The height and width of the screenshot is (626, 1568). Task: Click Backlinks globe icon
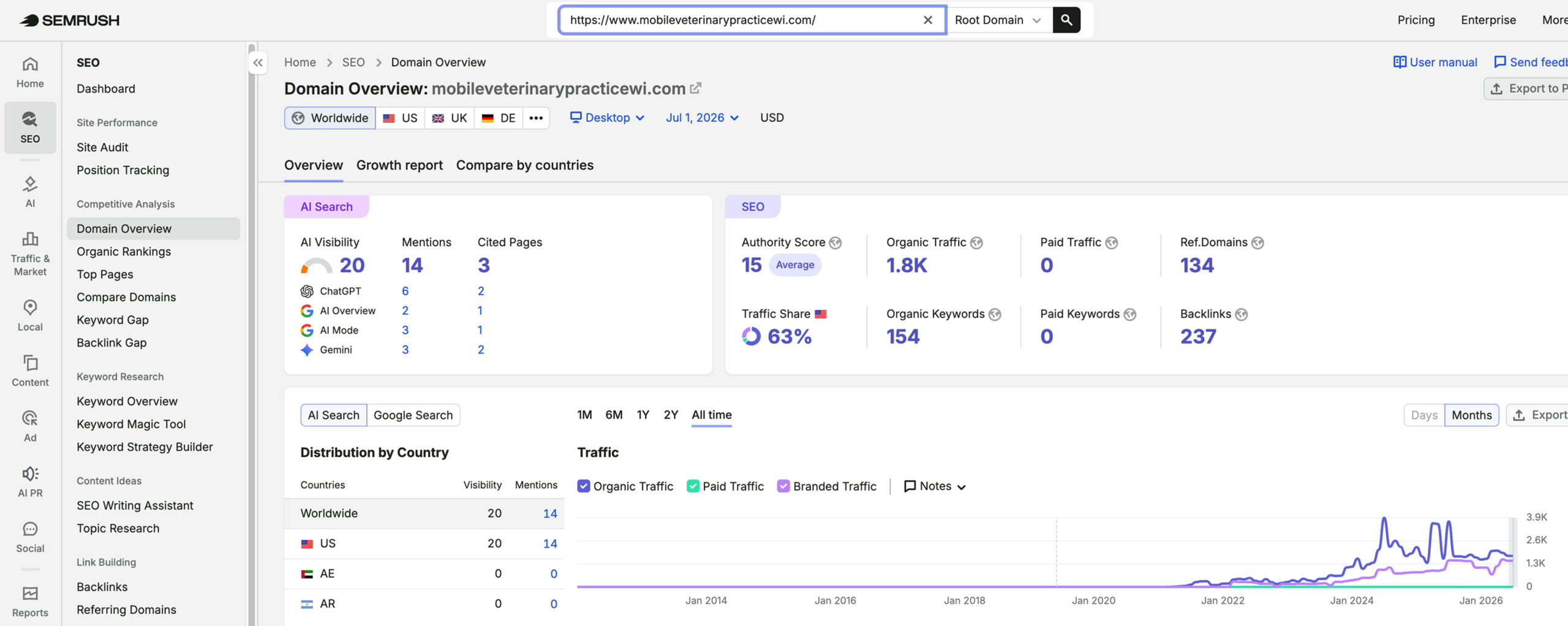(x=1242, y=314)
